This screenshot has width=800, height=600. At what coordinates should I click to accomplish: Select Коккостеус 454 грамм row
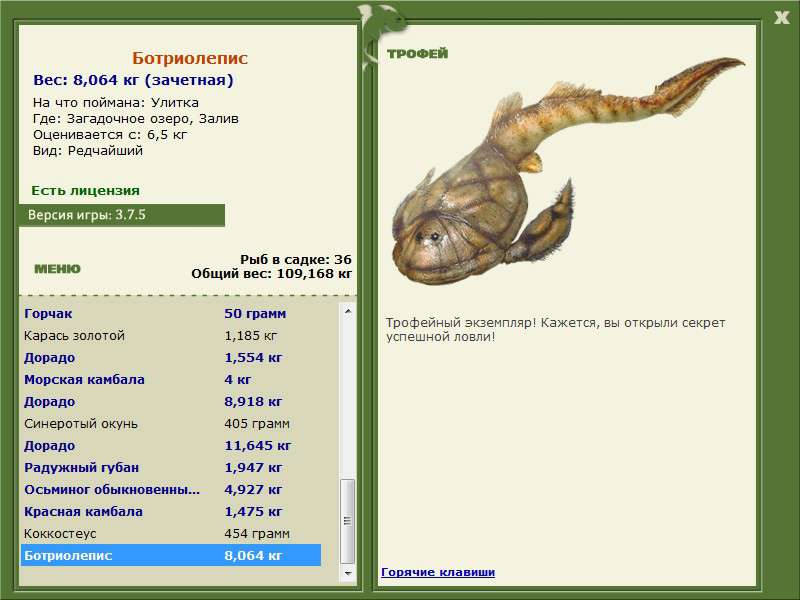pos(171,533)
